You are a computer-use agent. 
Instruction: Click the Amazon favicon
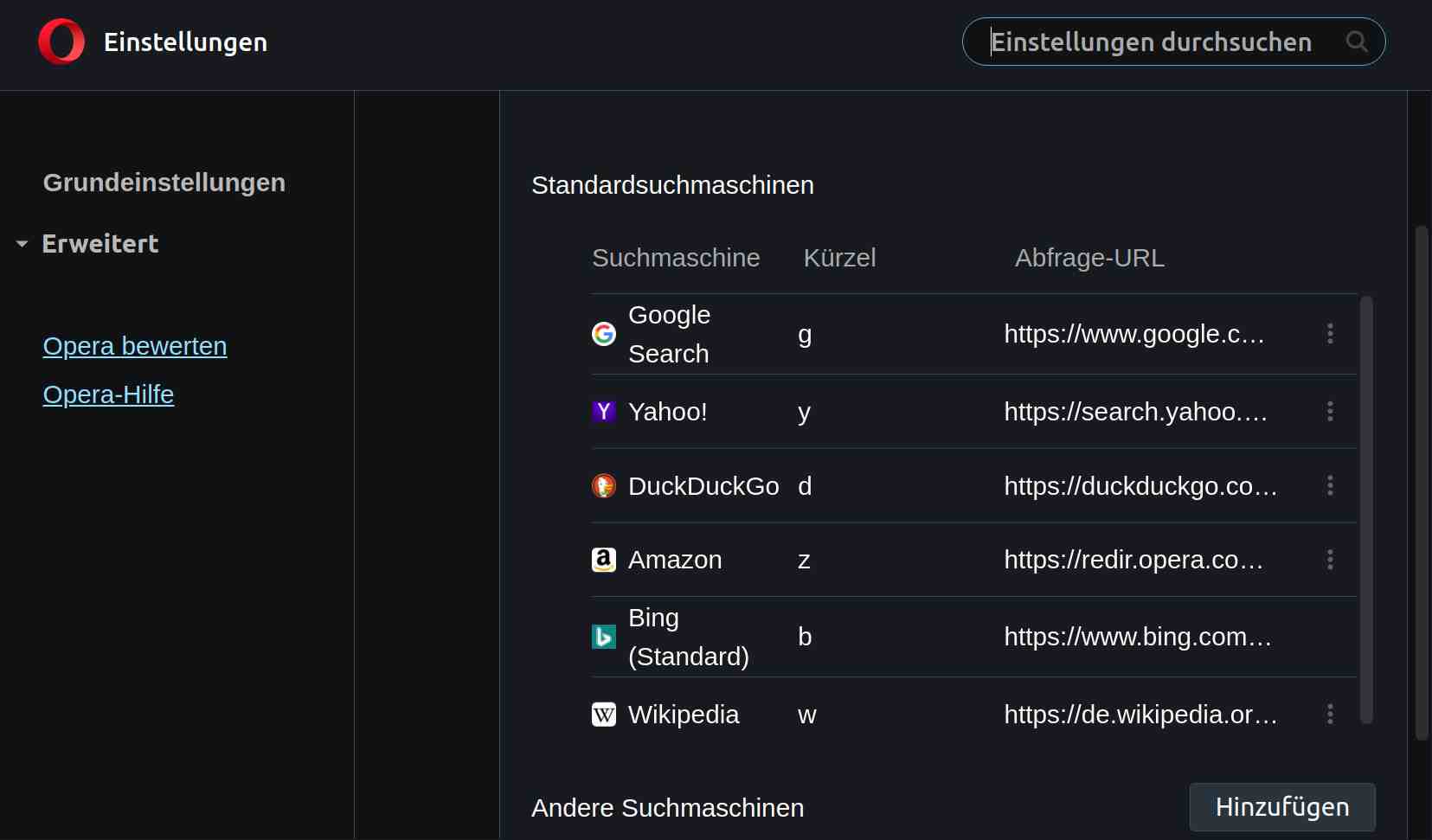(x=604, y=560)
